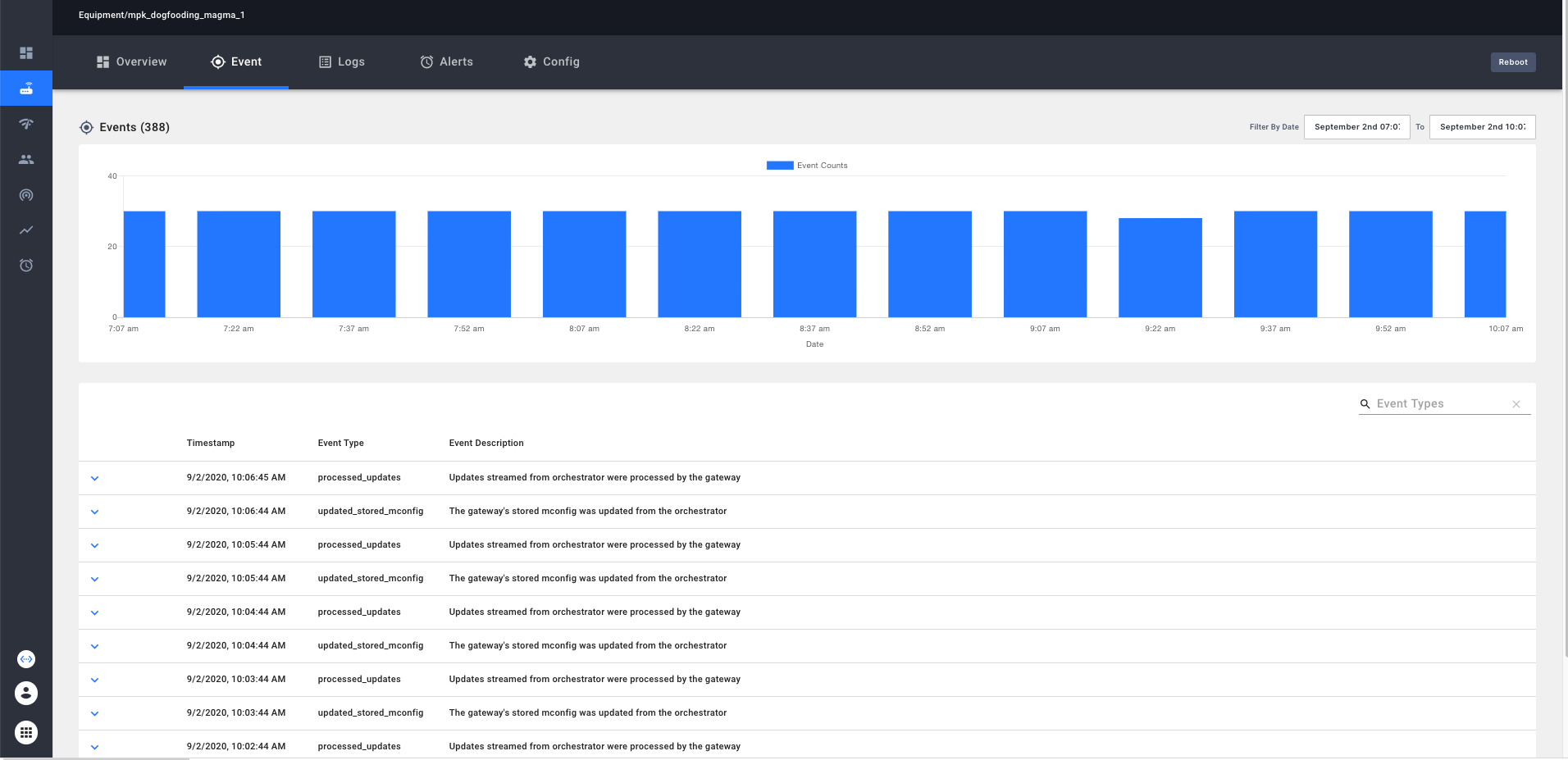Screen dimensions: 1568x760
Task: Open the alarm clock sidebar icon
Action: click(26, 266)
